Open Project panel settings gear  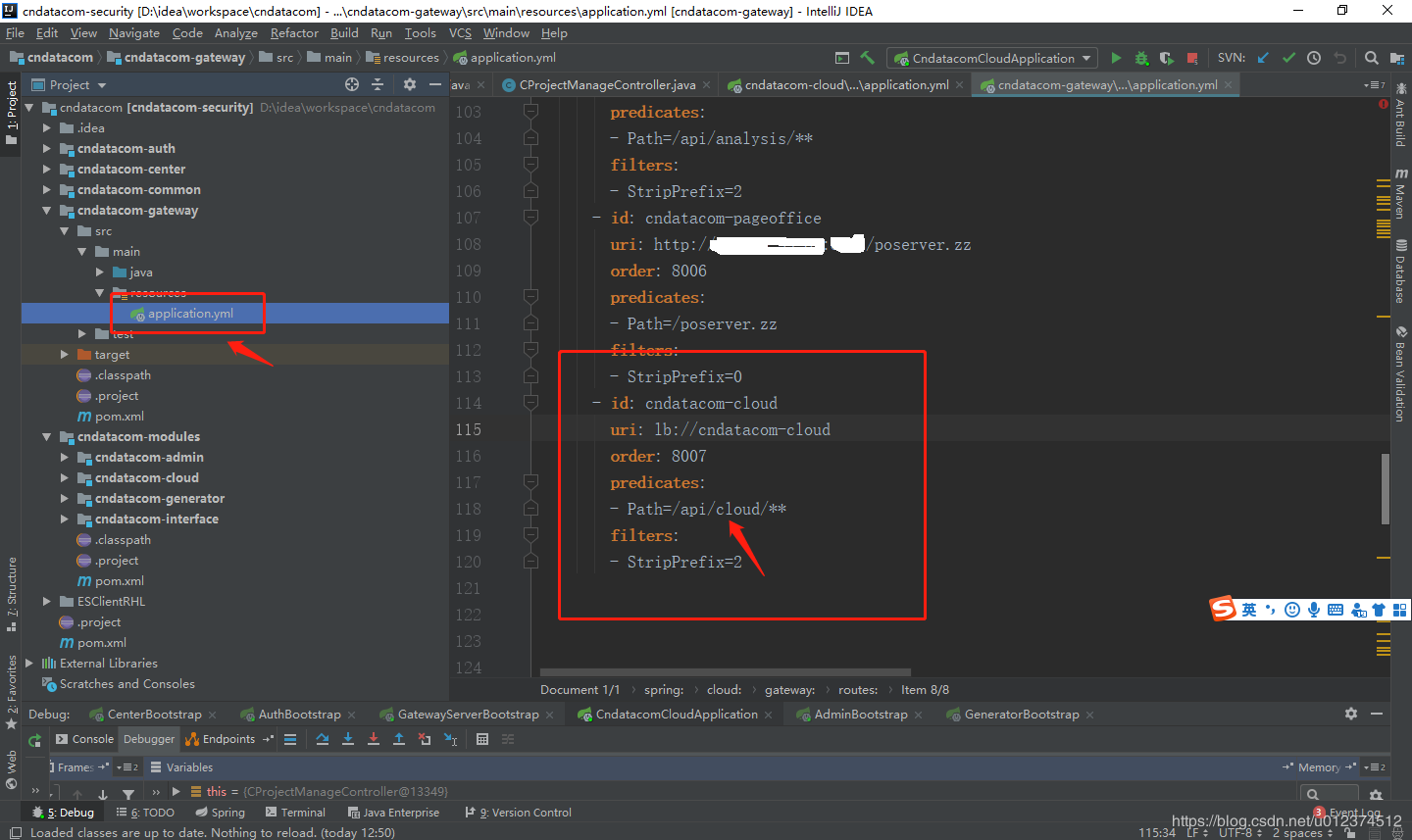(410, 84)
